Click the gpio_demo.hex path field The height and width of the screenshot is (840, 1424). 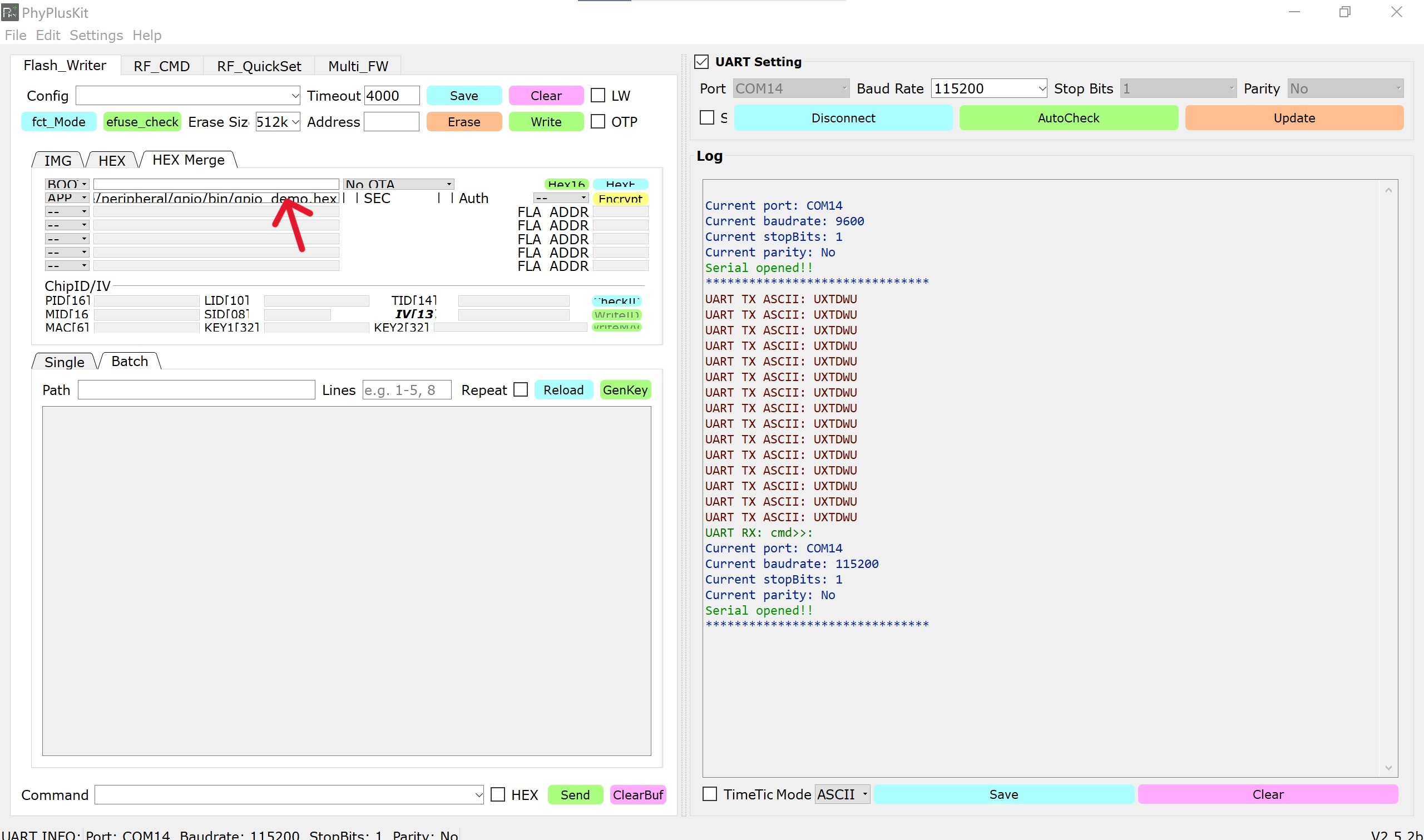[x=216, y=198]
